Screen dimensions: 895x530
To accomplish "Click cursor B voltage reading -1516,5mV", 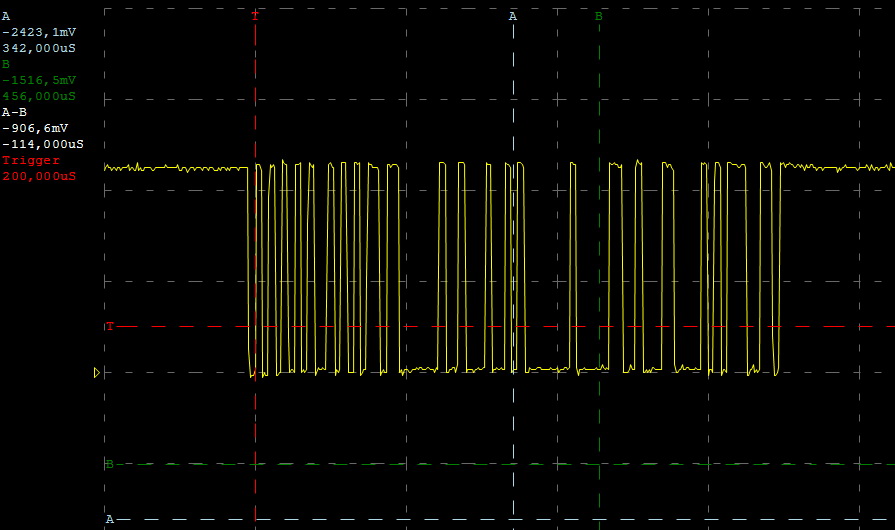I will pyautogui.click(x=39, y=80).
